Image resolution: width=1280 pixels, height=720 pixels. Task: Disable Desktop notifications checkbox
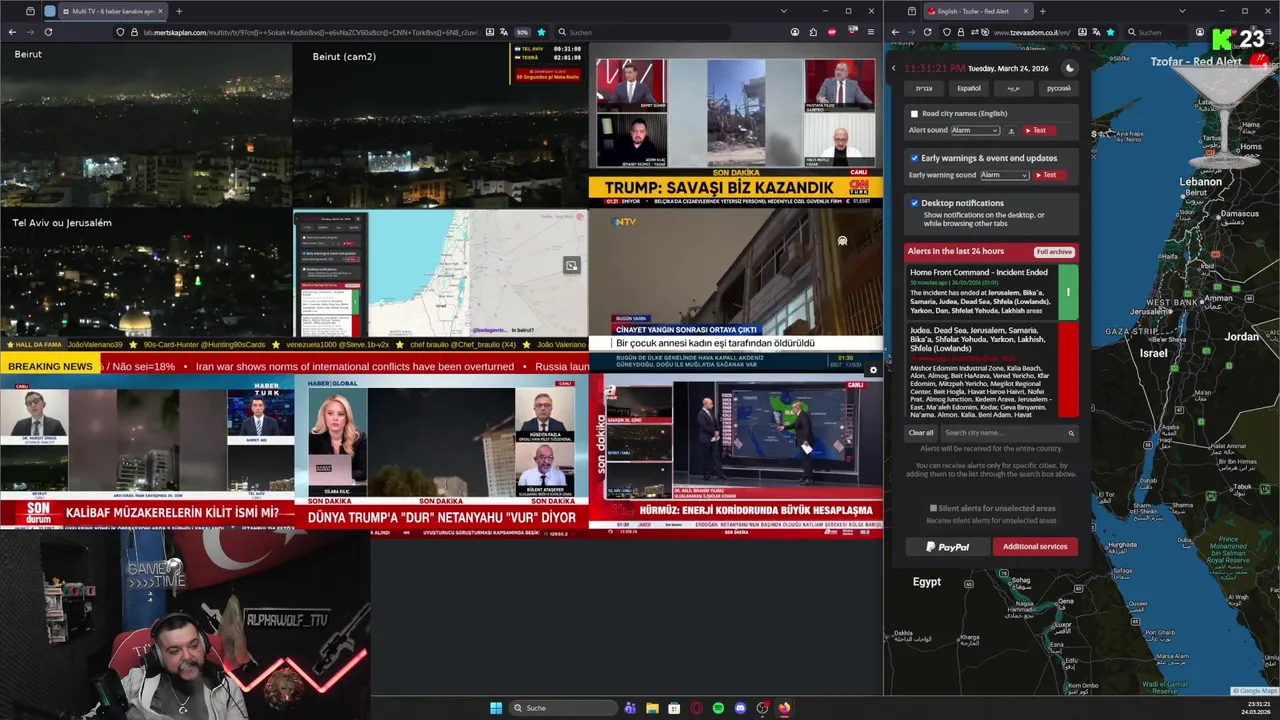(914, 203)
